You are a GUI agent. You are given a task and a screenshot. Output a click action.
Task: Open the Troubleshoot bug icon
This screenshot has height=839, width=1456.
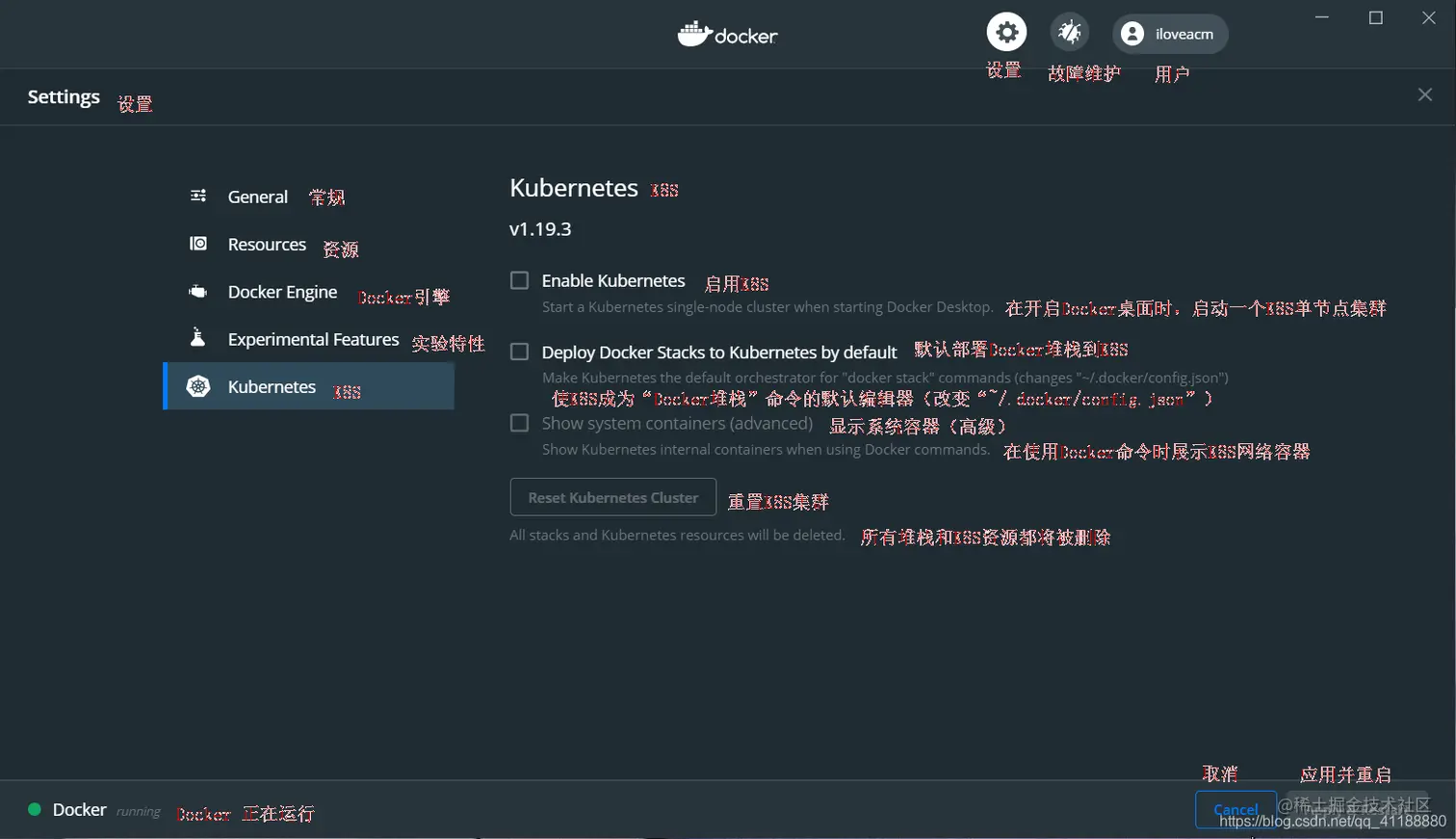click(x=1070, y=33)
